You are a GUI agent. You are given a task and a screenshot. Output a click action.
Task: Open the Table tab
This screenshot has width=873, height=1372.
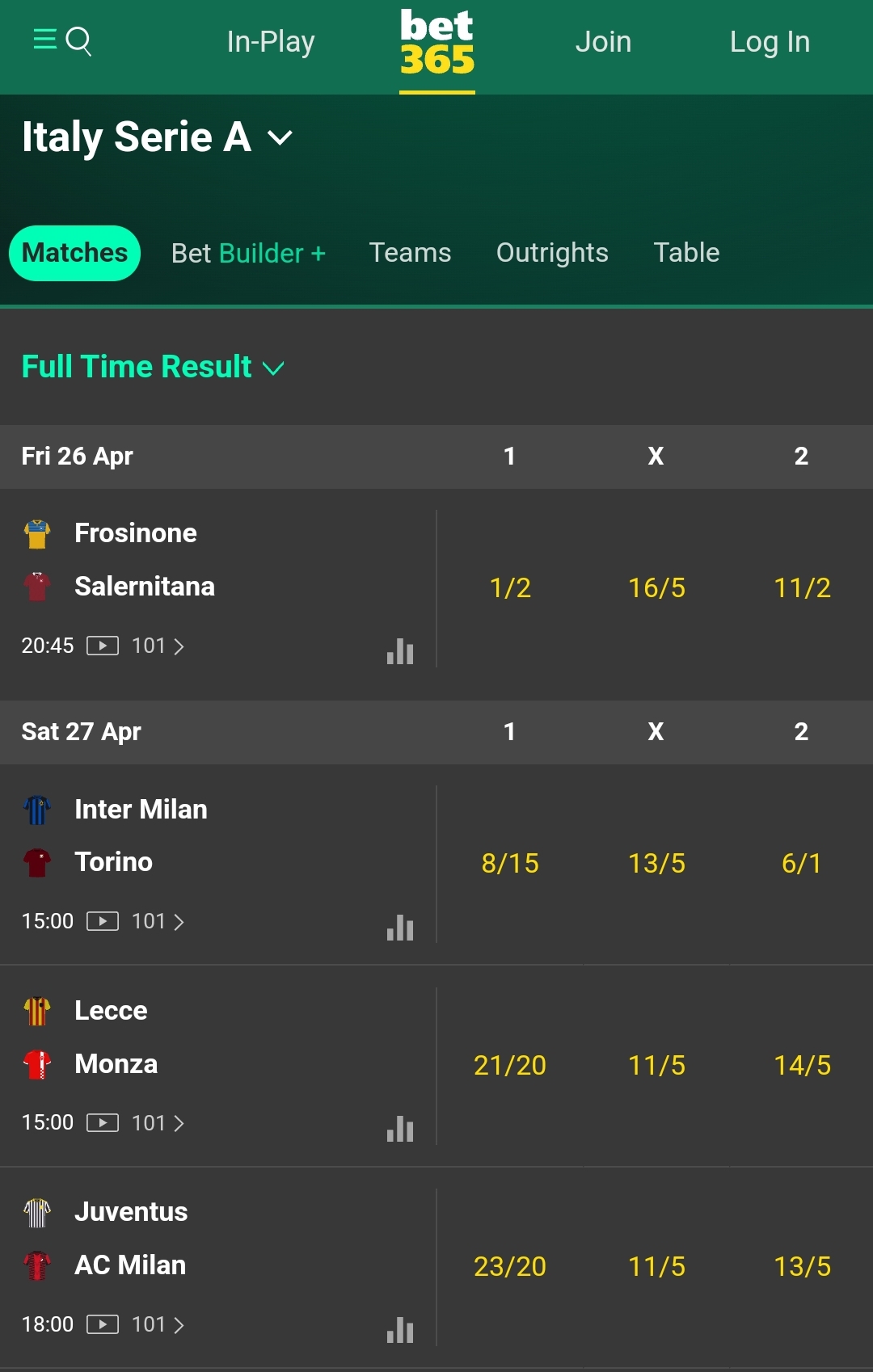[685, 253]
